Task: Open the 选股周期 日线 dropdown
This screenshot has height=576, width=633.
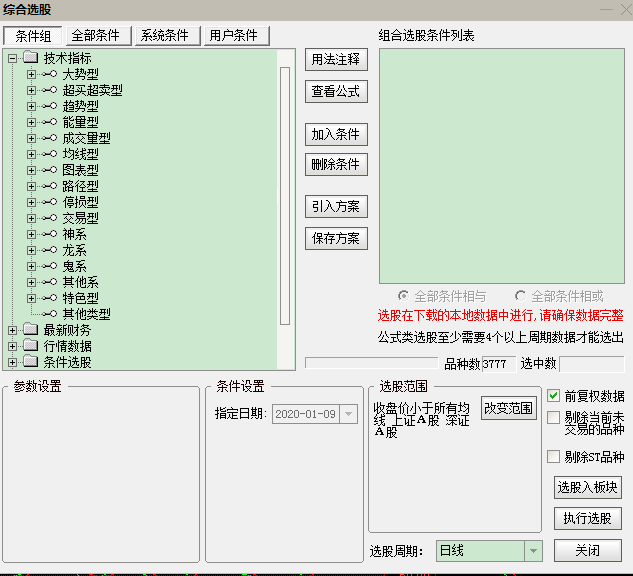Action: (x=533, y=551)
